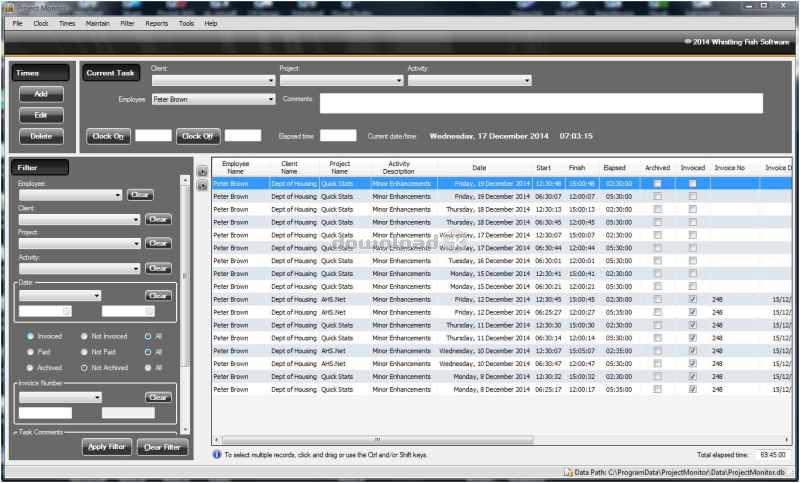Toggle Invoiced checkbox for Tuesday, 16 December row

[692, 261]
